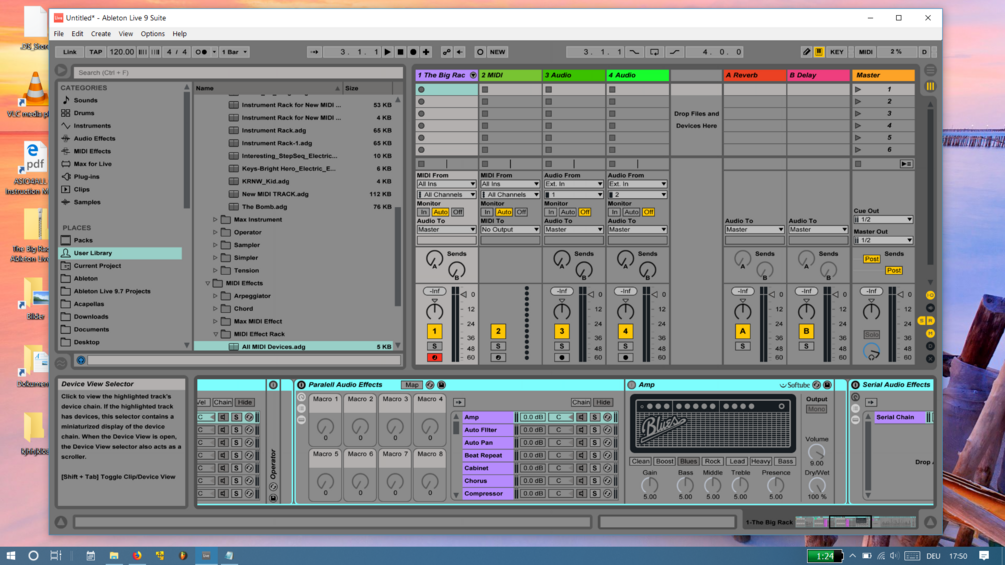Deactivate track 3 with activator button
Screen dimensions: 1005x565
tap(561, 331)
